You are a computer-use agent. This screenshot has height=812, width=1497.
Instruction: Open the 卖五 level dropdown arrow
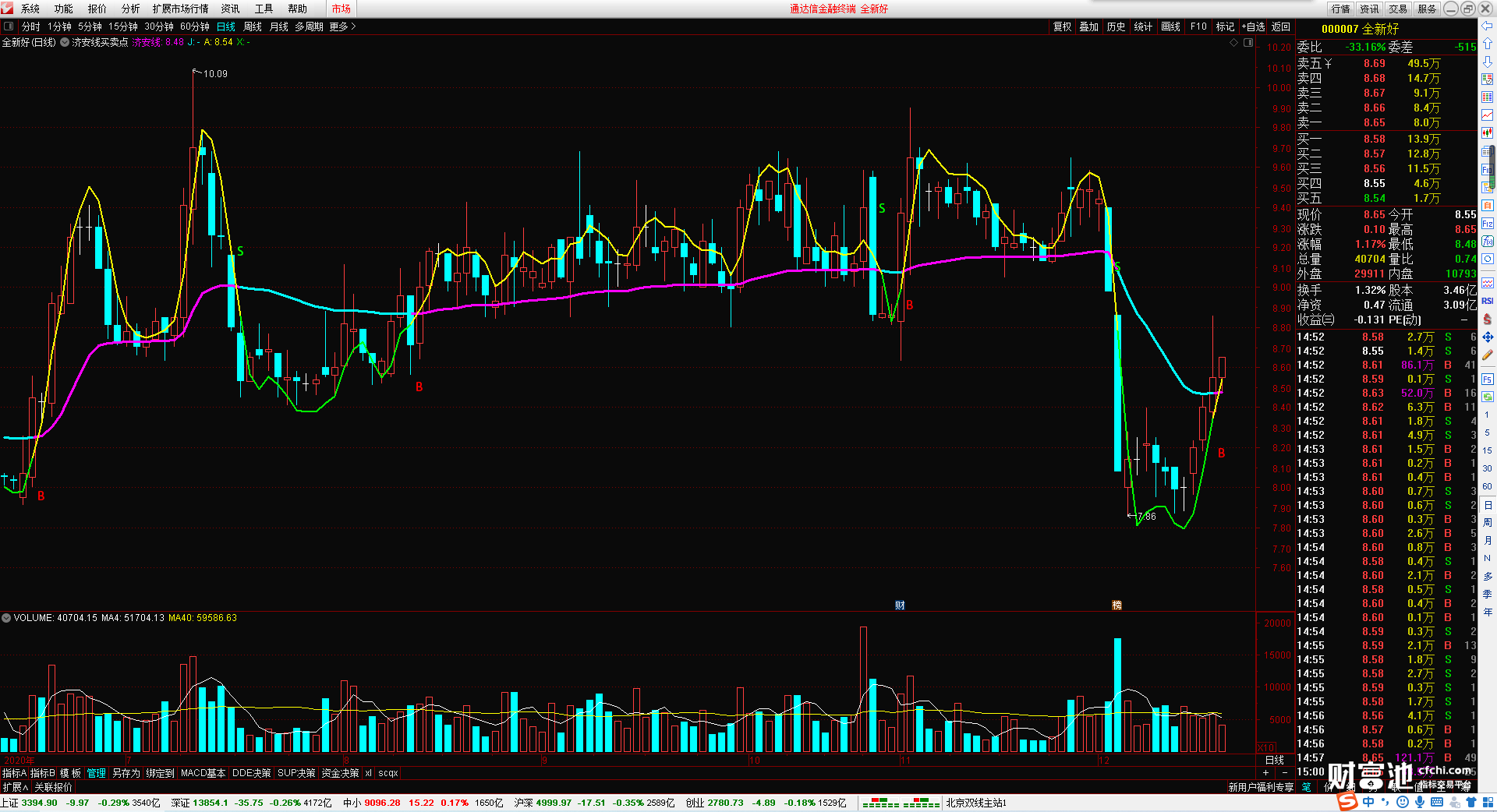(x=1328, y=64)
